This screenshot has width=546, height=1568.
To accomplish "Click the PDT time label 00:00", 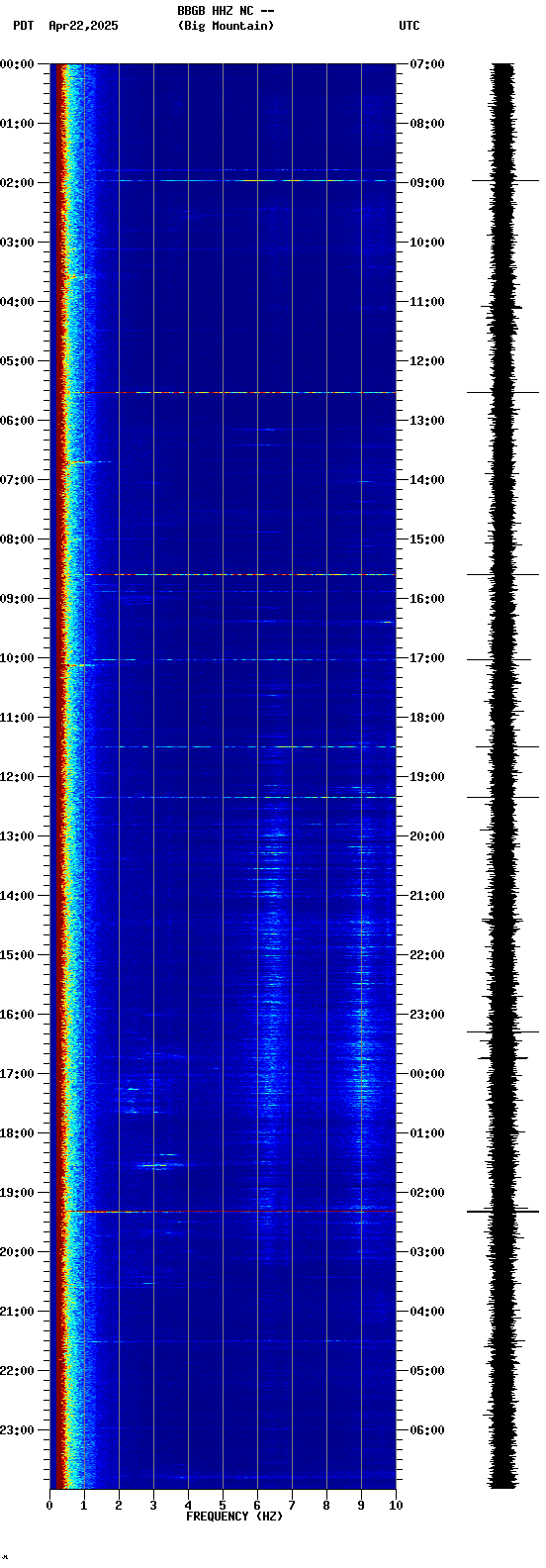I will [18, 64].
